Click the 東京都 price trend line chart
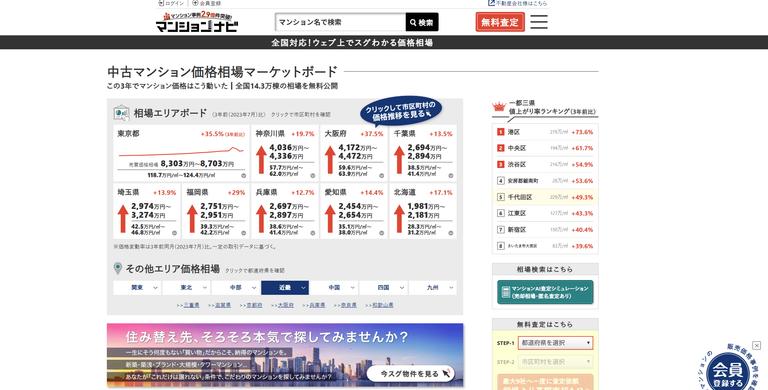 [x=181, y=151]
